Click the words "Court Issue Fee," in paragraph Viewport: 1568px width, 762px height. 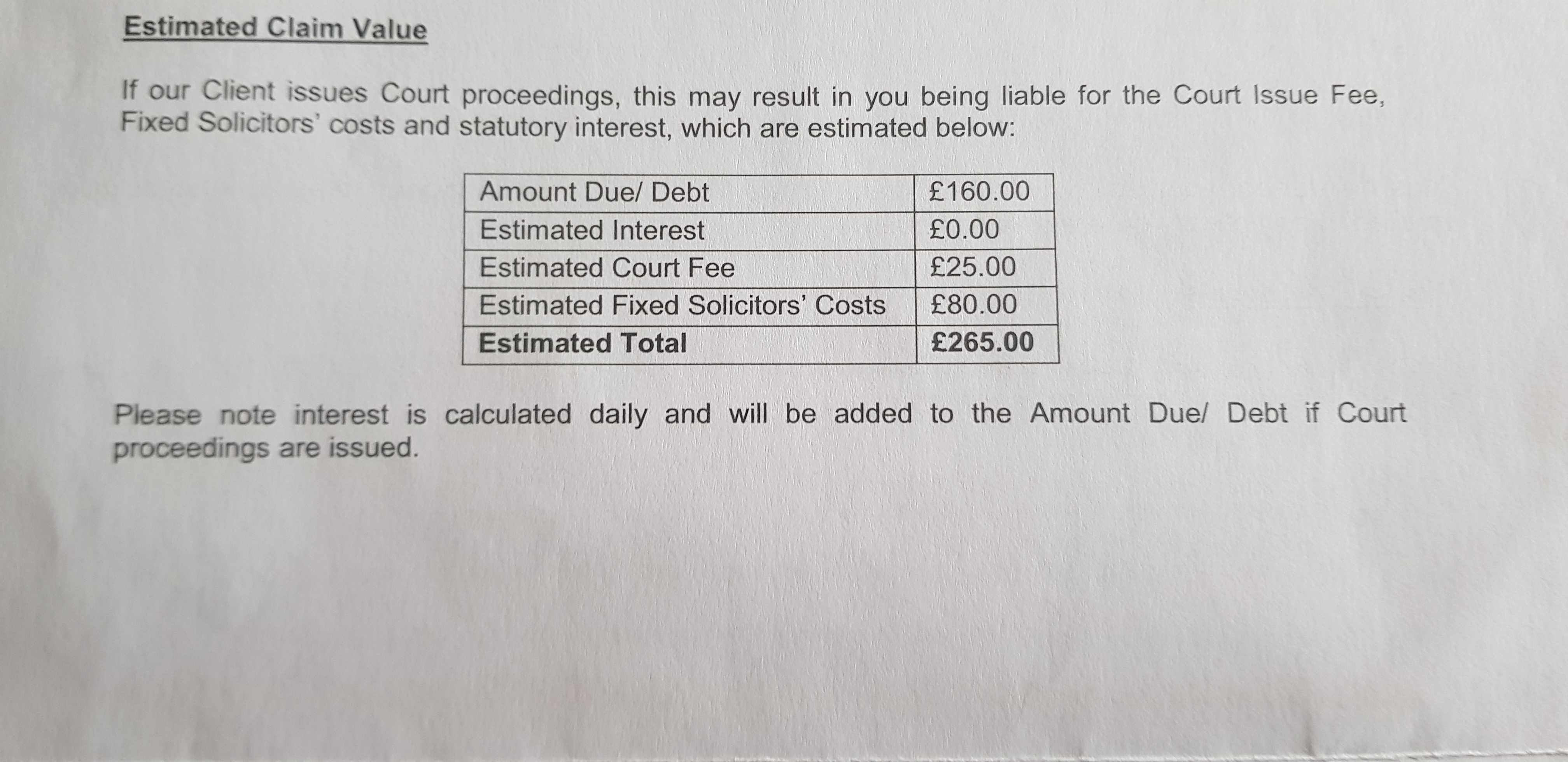coord(1278,96)
